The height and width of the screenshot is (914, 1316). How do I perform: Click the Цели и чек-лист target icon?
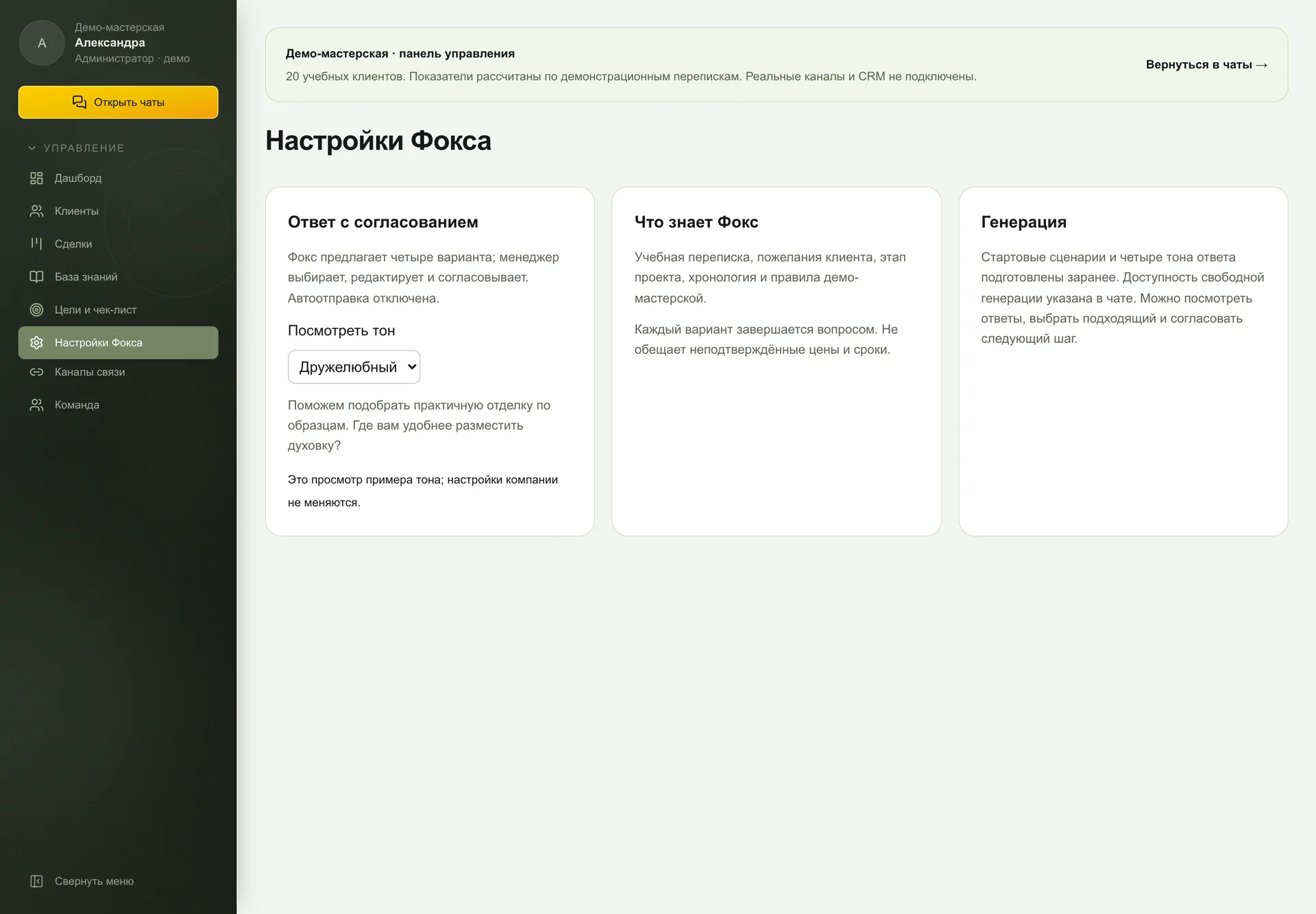(36, 310)
